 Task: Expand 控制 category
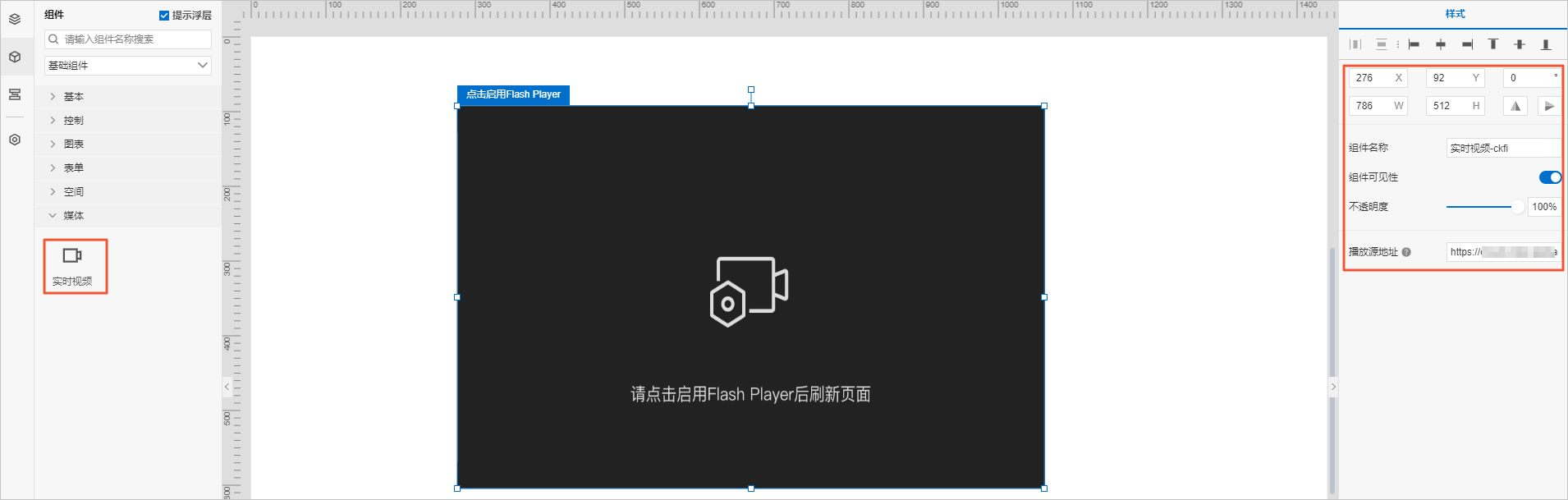[x=128, y=121]
